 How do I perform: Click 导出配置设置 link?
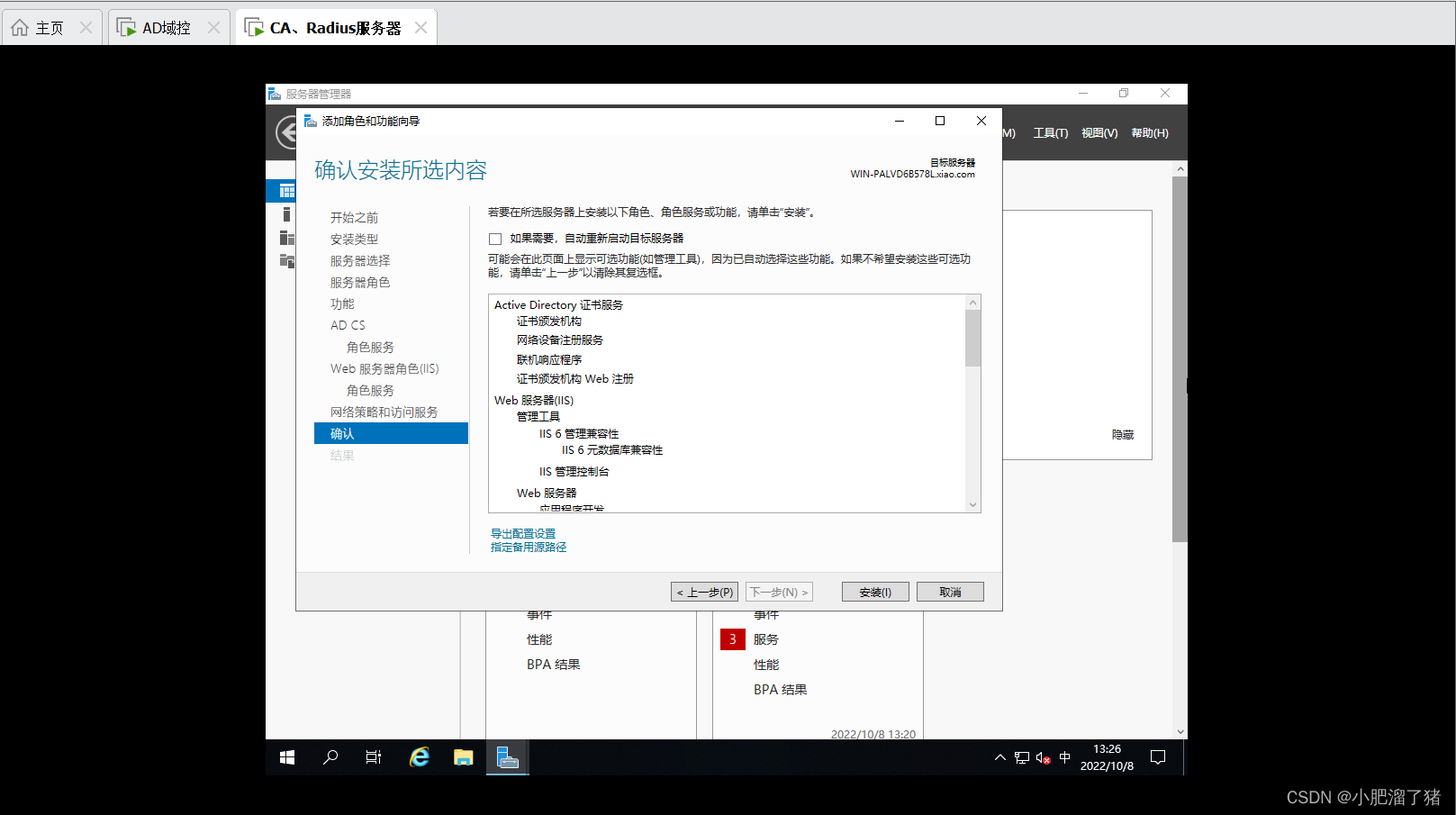(523, 534)
